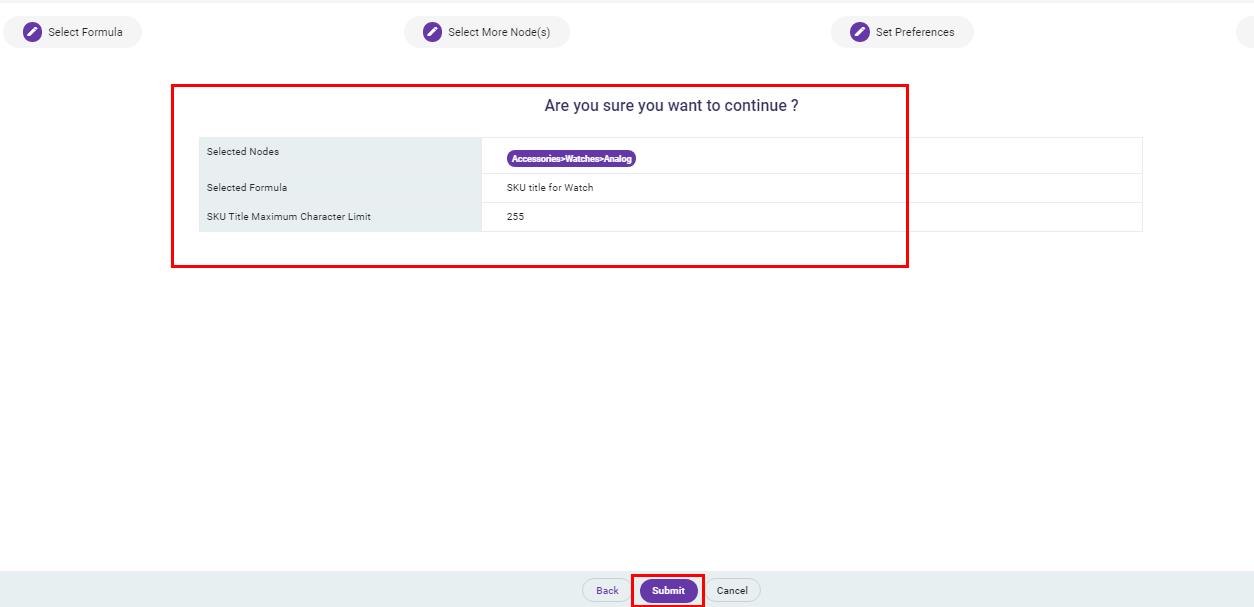
Task: Open the Set Preferences step
Action: tap(902, 32)
